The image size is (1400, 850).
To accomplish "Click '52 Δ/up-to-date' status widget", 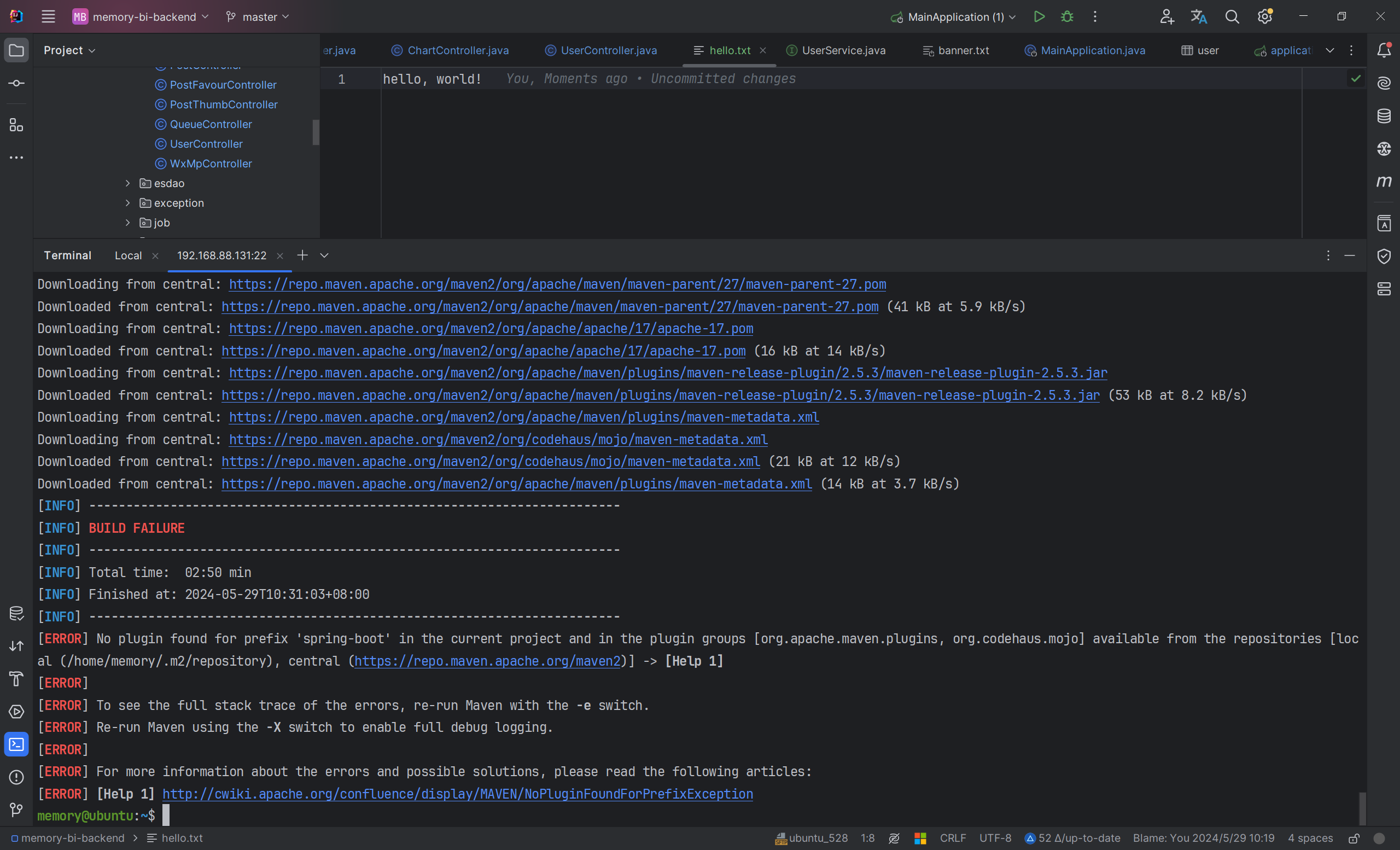I will click(x=1072, y=838).
